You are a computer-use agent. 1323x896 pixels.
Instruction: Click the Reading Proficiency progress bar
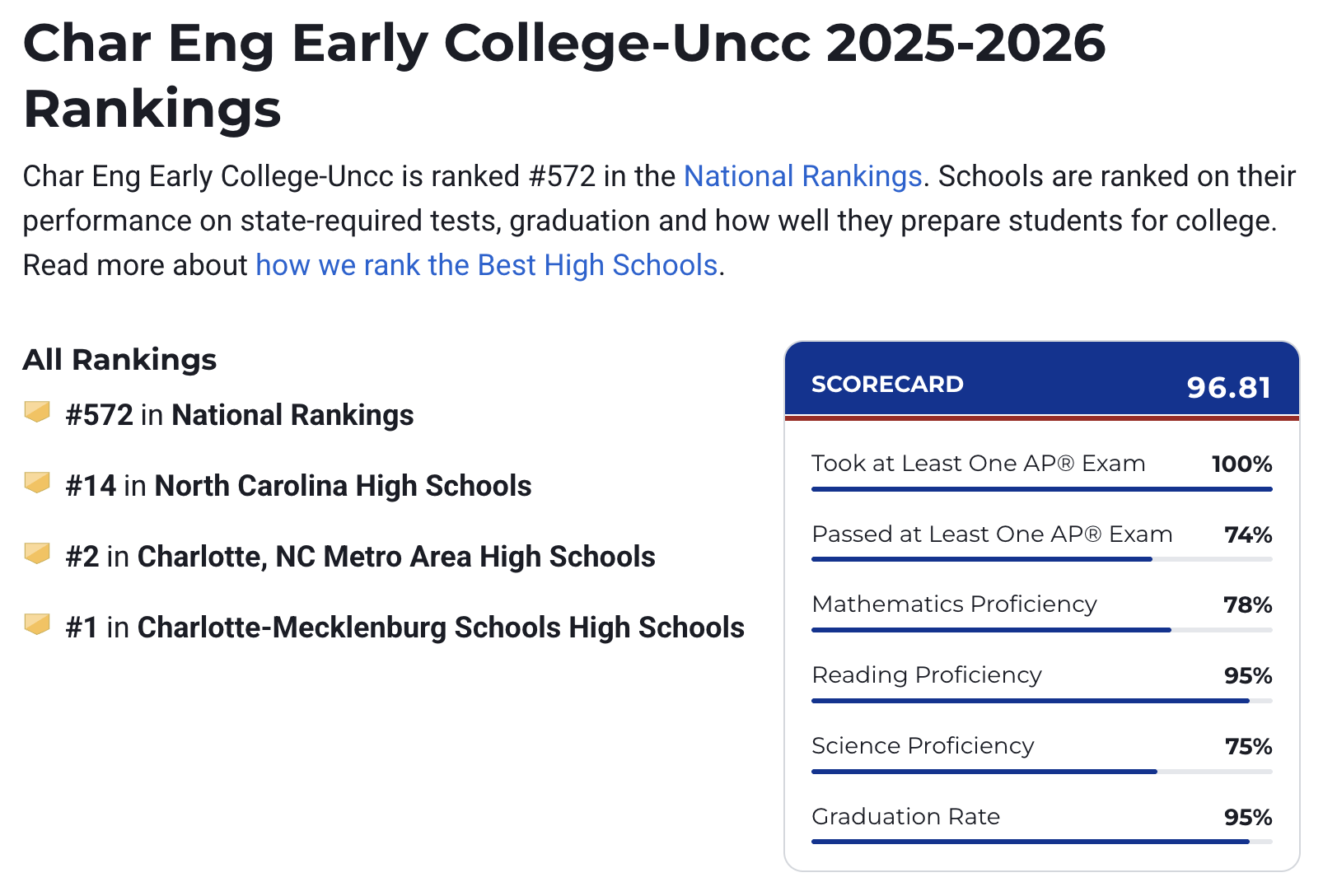tap(1041, 701)
